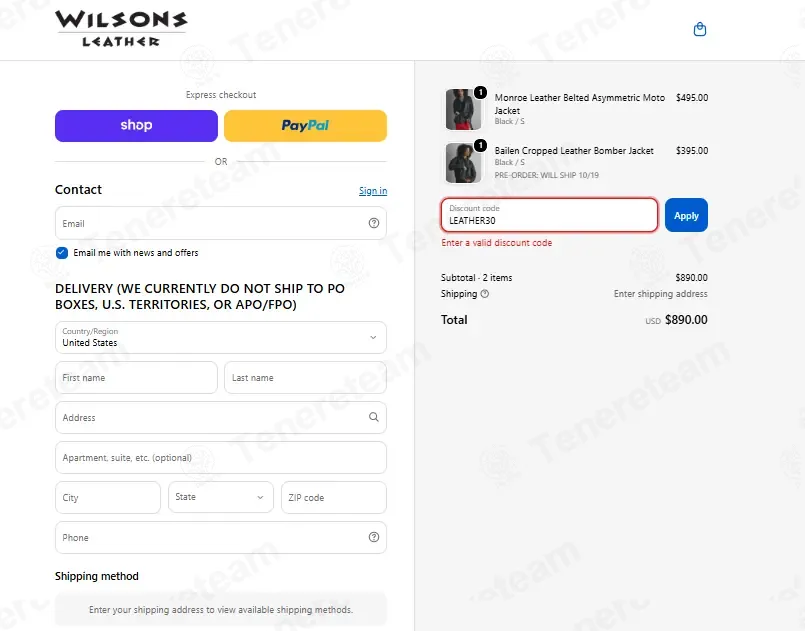Click the phone field help question icon
This screenshot has height=631, width=805.
click(x=374, y=537)
